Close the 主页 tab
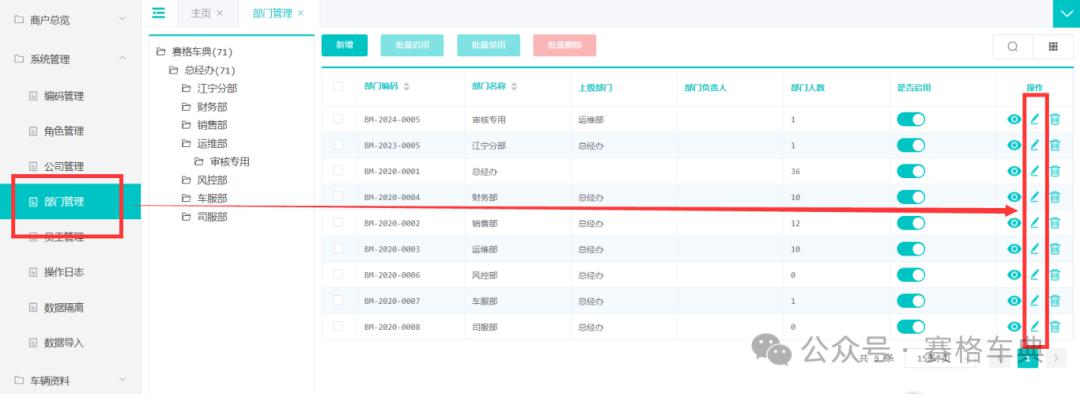Screen dimensions: 1080x394 (220, 13)
